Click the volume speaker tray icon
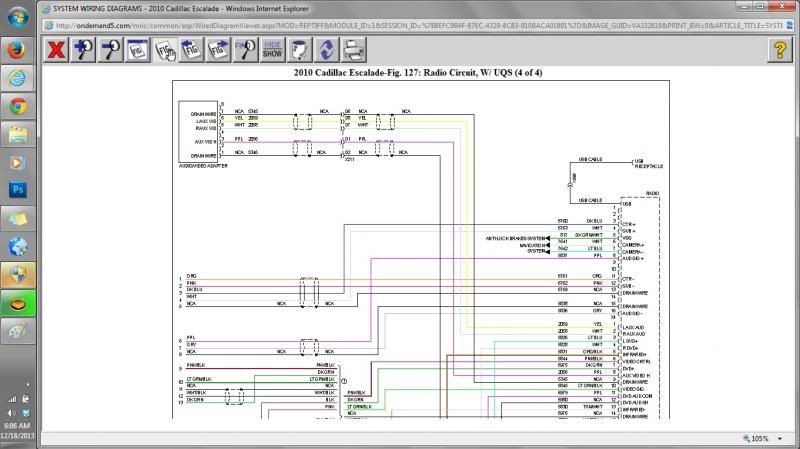Viewport: 800px width, 449px height. click(x=11, y=413)
